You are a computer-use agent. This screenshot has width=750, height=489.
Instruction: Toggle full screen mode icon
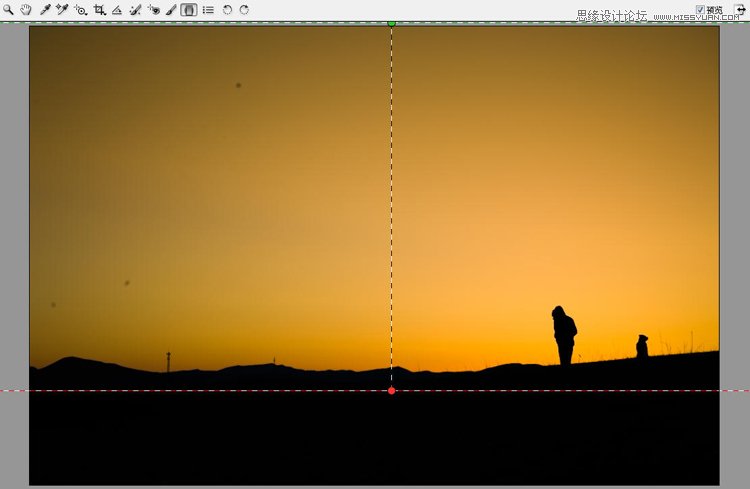click(740, 10)
